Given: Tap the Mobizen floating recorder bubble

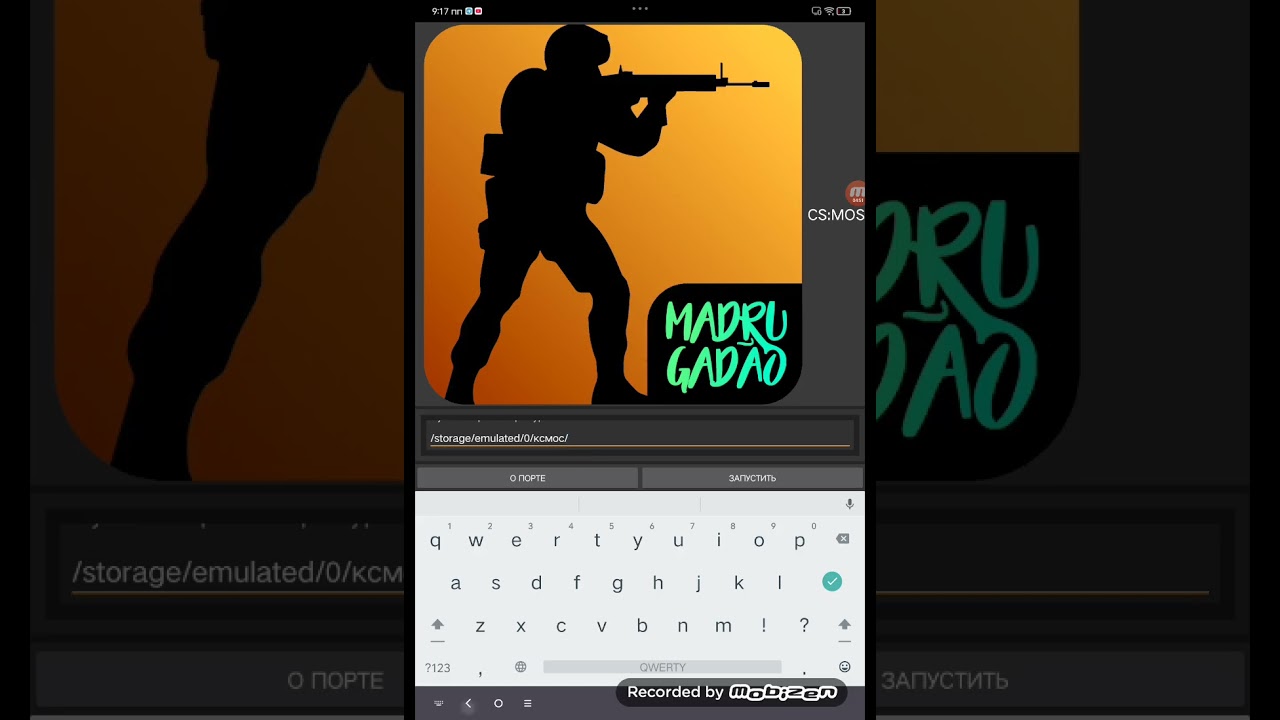Looking at the screenshot, I should (x=856, y=193).
